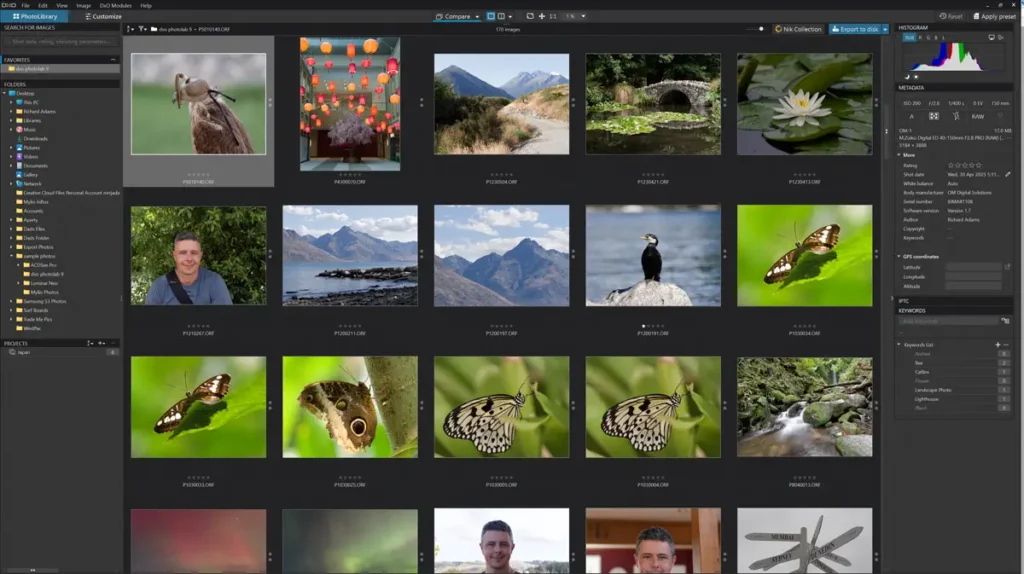The height and width of the screenshot is (574, 1024).
Task: Open the Compare dropdown arrow
Action: click(477, 16)
